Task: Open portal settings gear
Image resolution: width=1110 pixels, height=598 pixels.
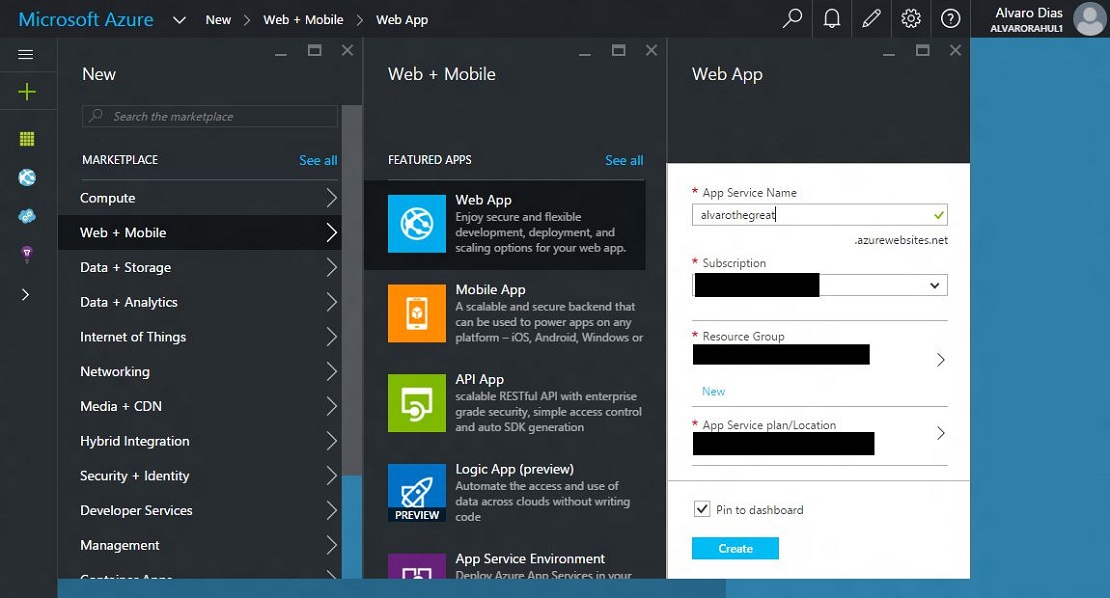Action: coord(911,18)
